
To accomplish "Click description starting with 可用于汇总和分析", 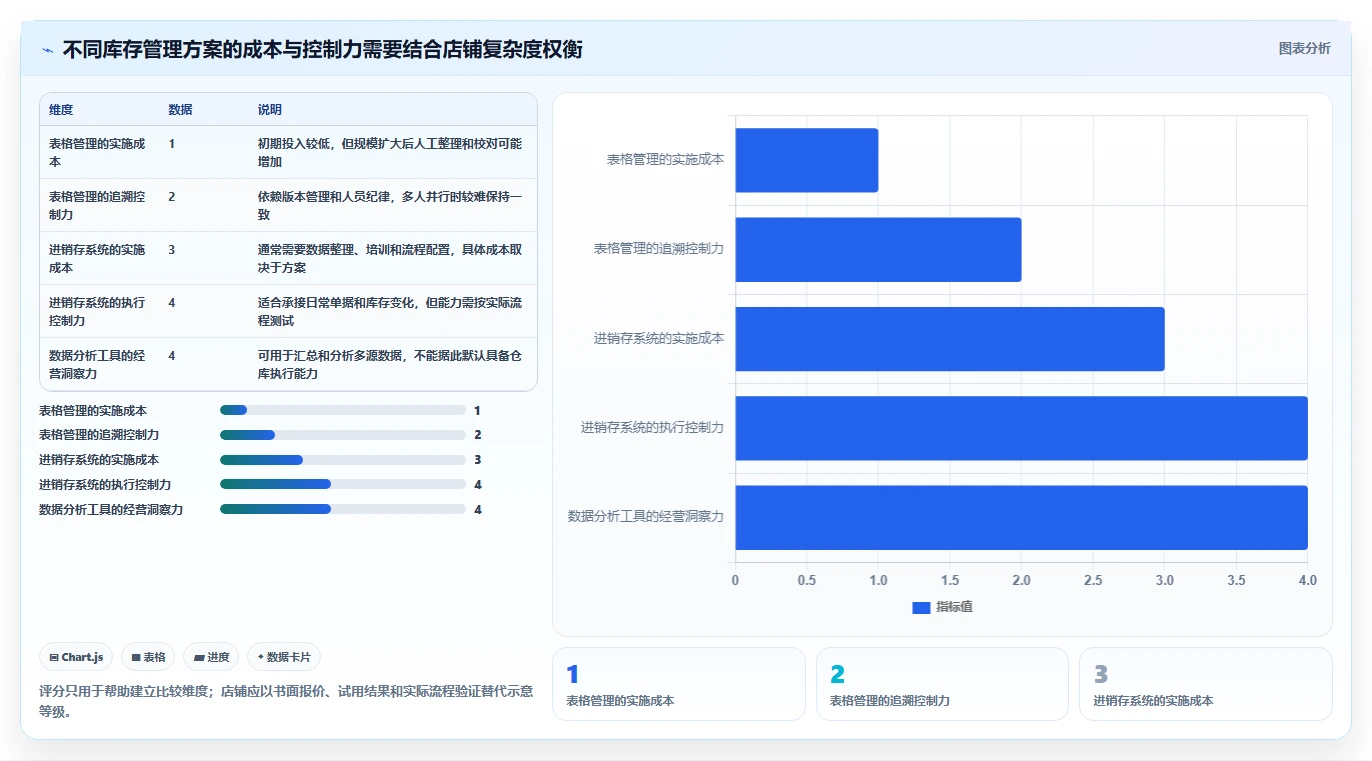I will [390, 364].
